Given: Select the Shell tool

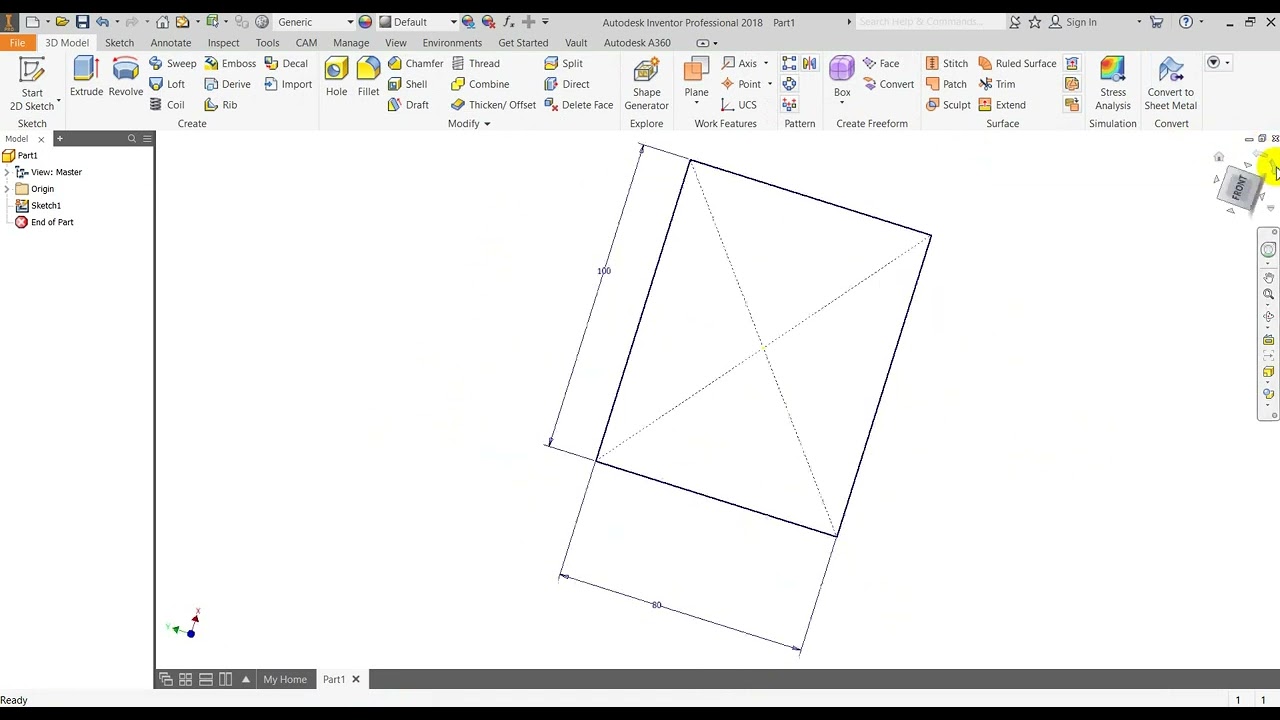Looking at the screenshot, I should pos(407,84).
